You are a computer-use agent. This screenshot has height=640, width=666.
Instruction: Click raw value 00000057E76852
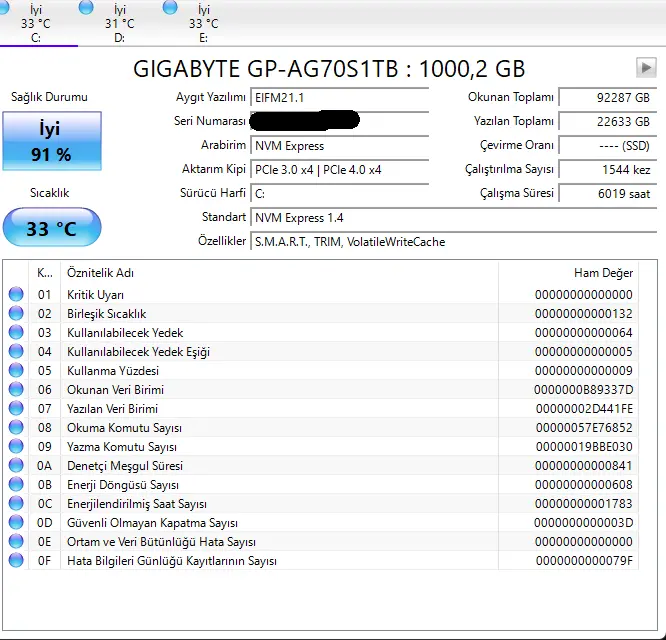(x=584, y=428)
